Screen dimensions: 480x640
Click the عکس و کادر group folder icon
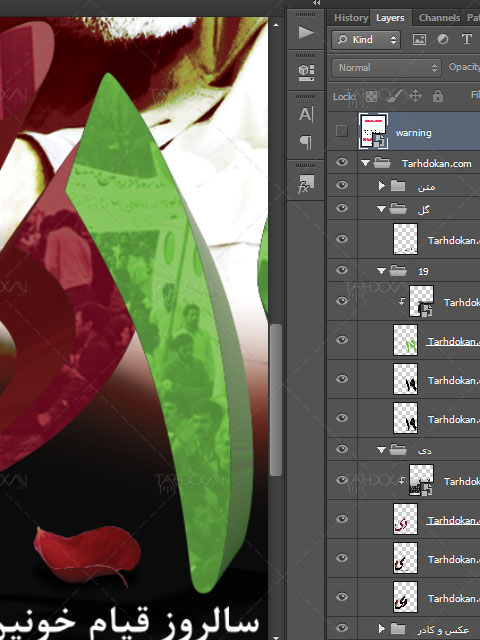point(398,629)
